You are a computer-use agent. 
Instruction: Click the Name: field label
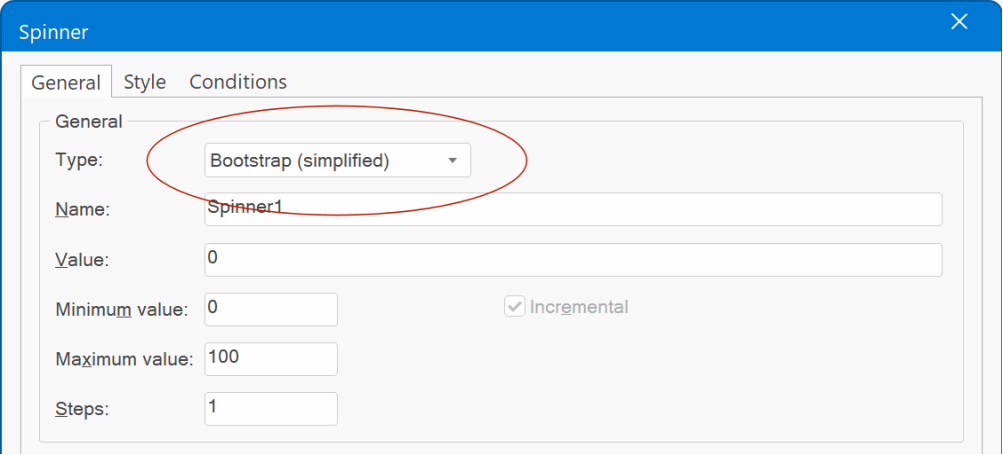tap(83, 210)
